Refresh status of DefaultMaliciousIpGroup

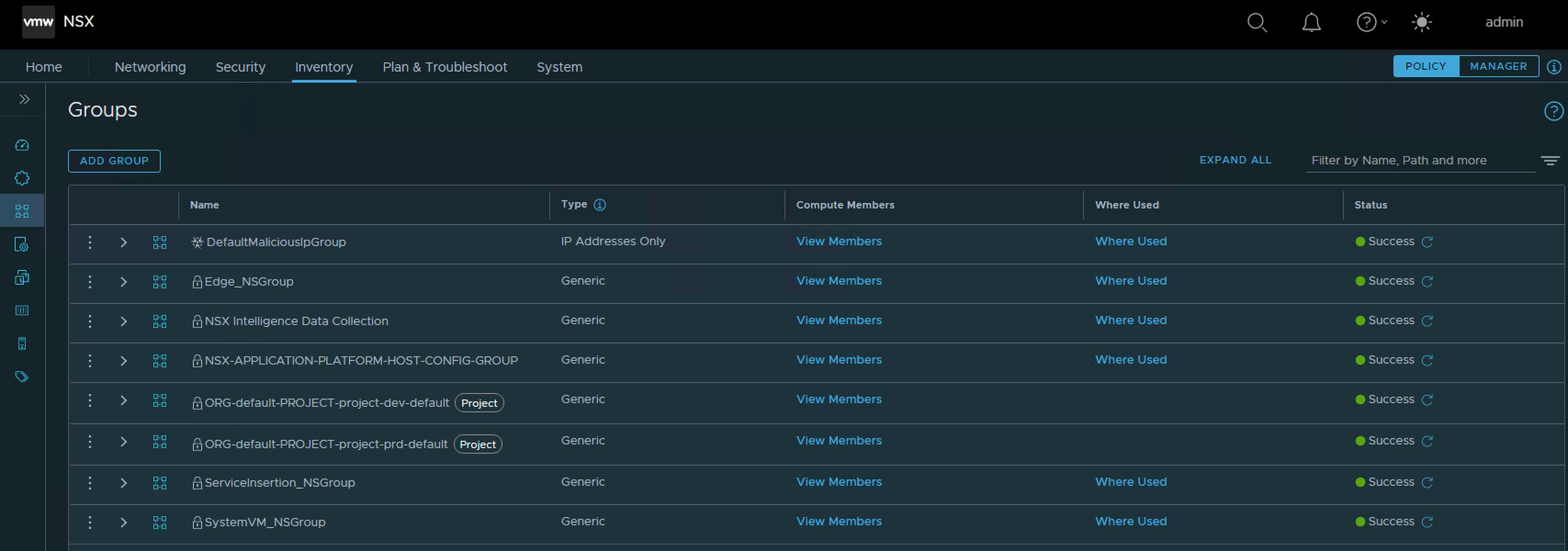1427,242
